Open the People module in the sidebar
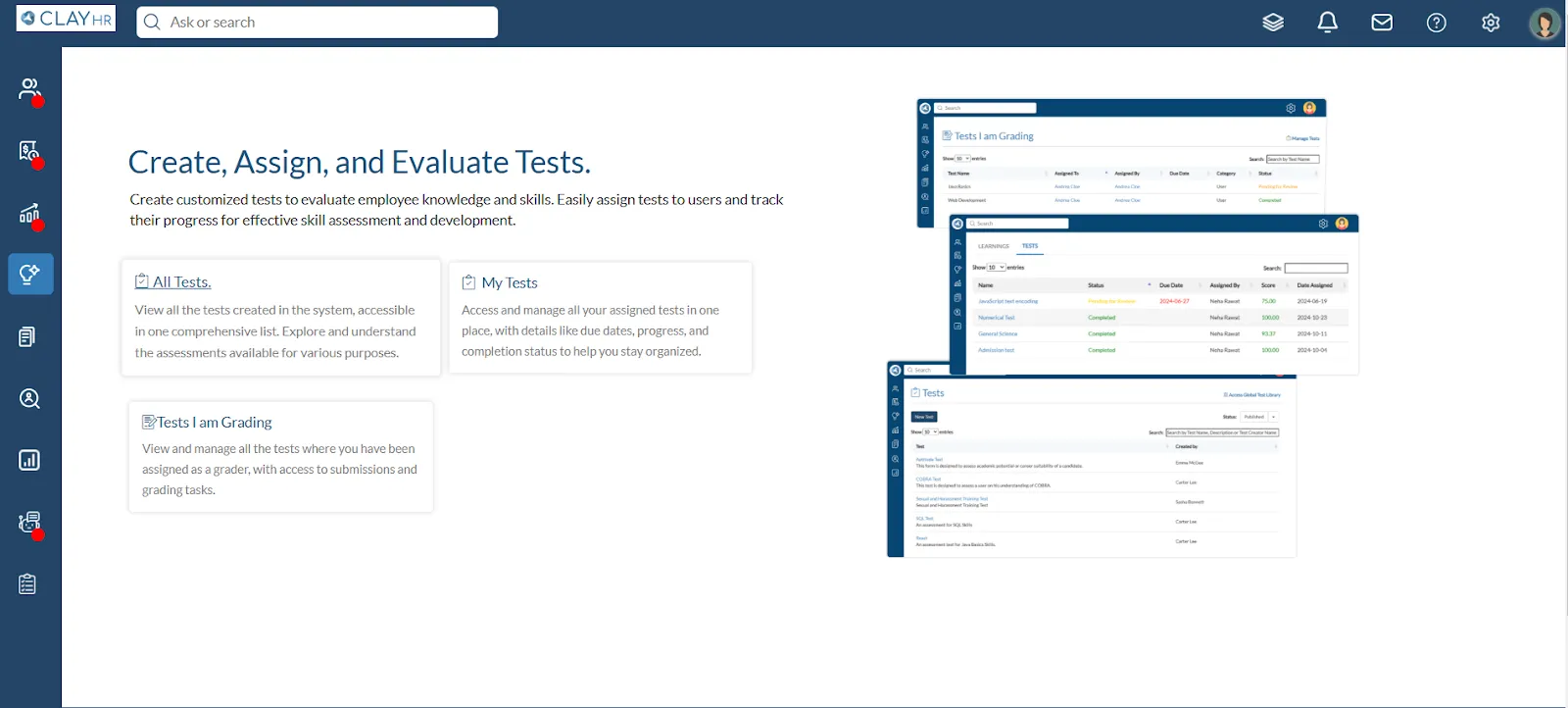Image resolution: width=1568 pixels, height=708 pixels. (29, 89)
